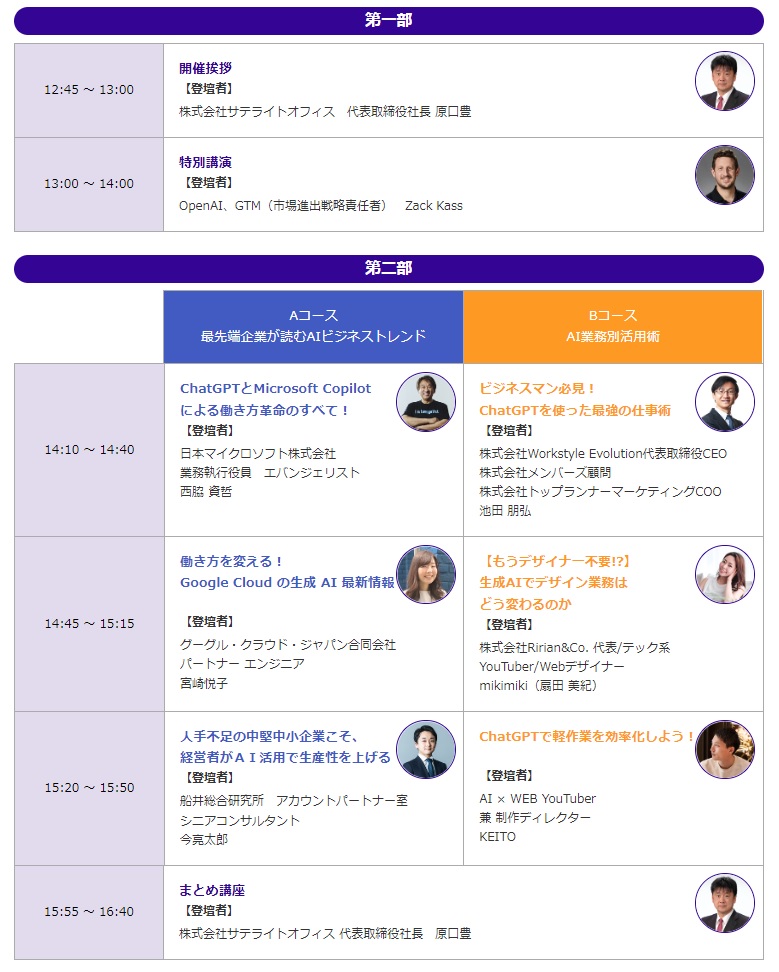
Task: Click シニアコンサルタント text
Action: (240, 821)
